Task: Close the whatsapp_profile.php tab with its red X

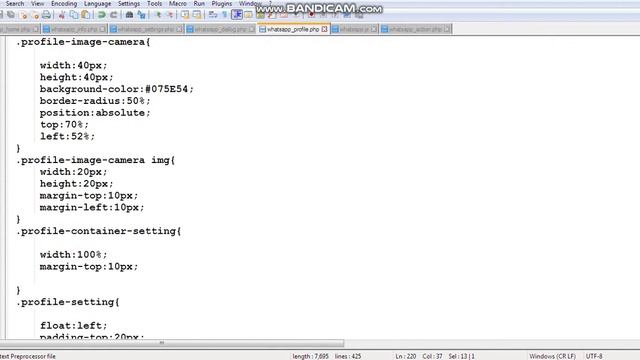Action: 324,29
